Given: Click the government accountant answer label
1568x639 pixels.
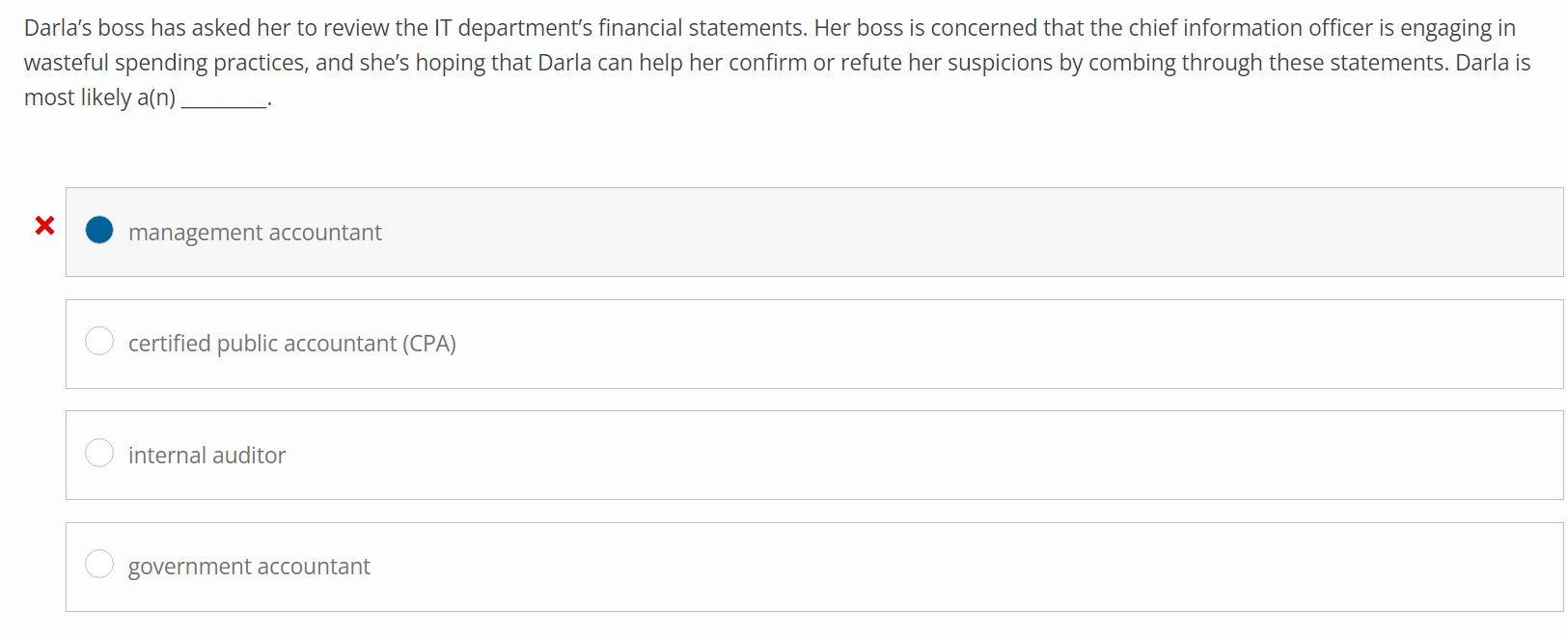Looking at the screenshot, I should [249, 567].
